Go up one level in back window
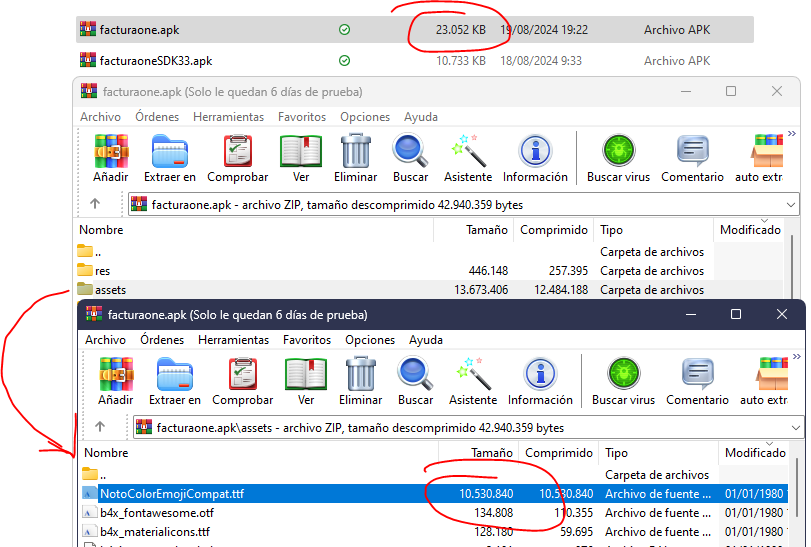Viewport: 811px width, 547px height. 95,204
